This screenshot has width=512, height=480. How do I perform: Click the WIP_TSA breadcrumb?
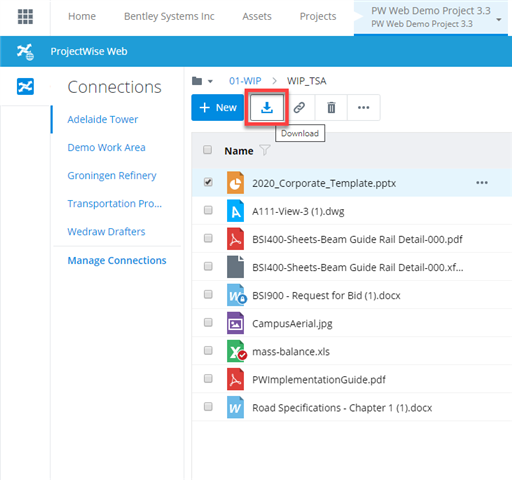click(x=307, y=81)
